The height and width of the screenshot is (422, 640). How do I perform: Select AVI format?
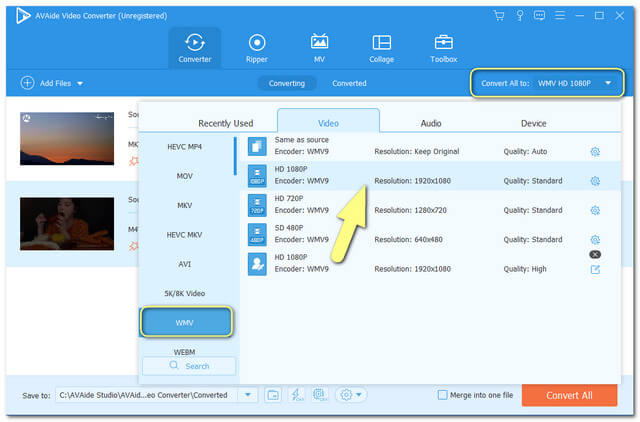(184, 264)
